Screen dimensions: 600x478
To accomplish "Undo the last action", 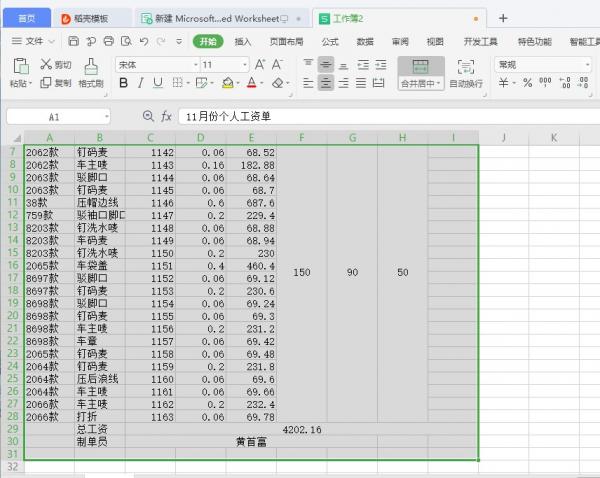I will point(144,41).
